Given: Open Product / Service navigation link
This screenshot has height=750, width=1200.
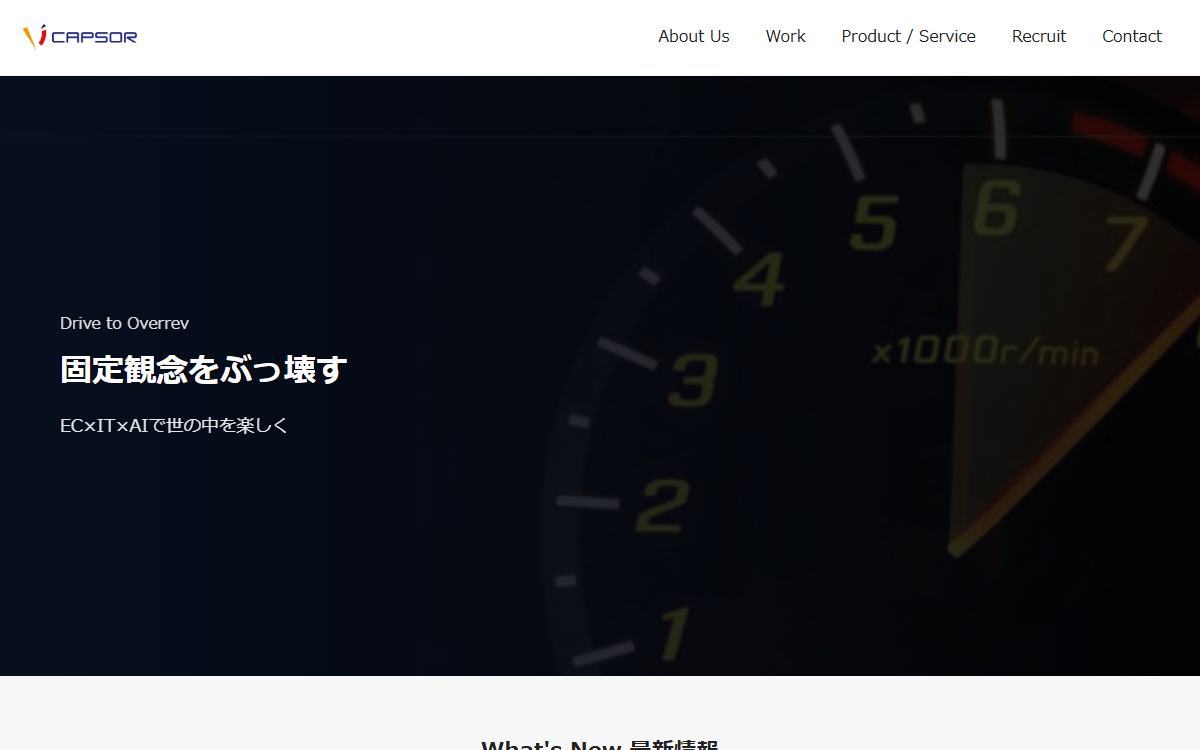Looking at the screenshot, I should (908, 36).
